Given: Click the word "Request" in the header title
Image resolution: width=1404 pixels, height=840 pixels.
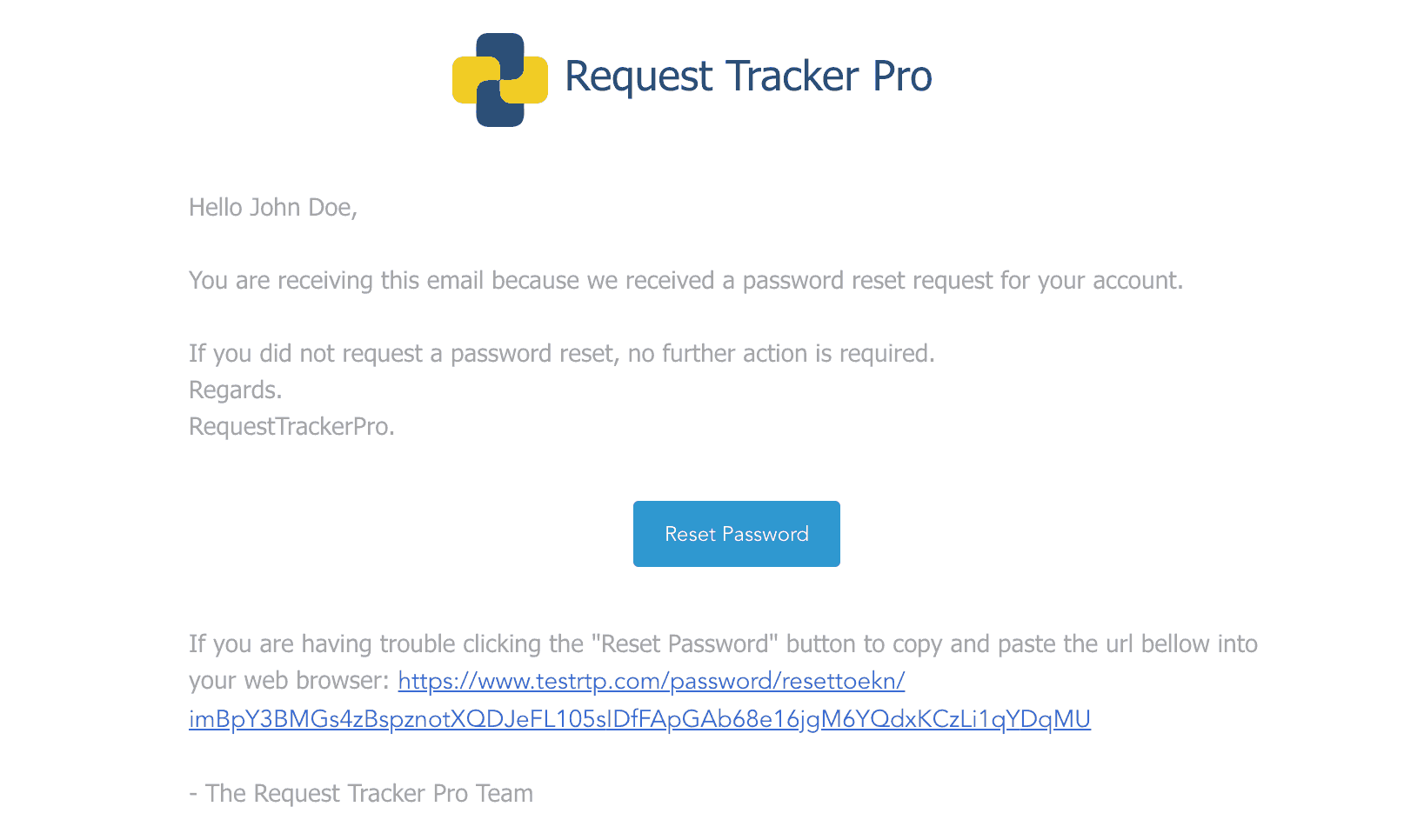Looking at the screenshot, I should (x=639, y=77).
